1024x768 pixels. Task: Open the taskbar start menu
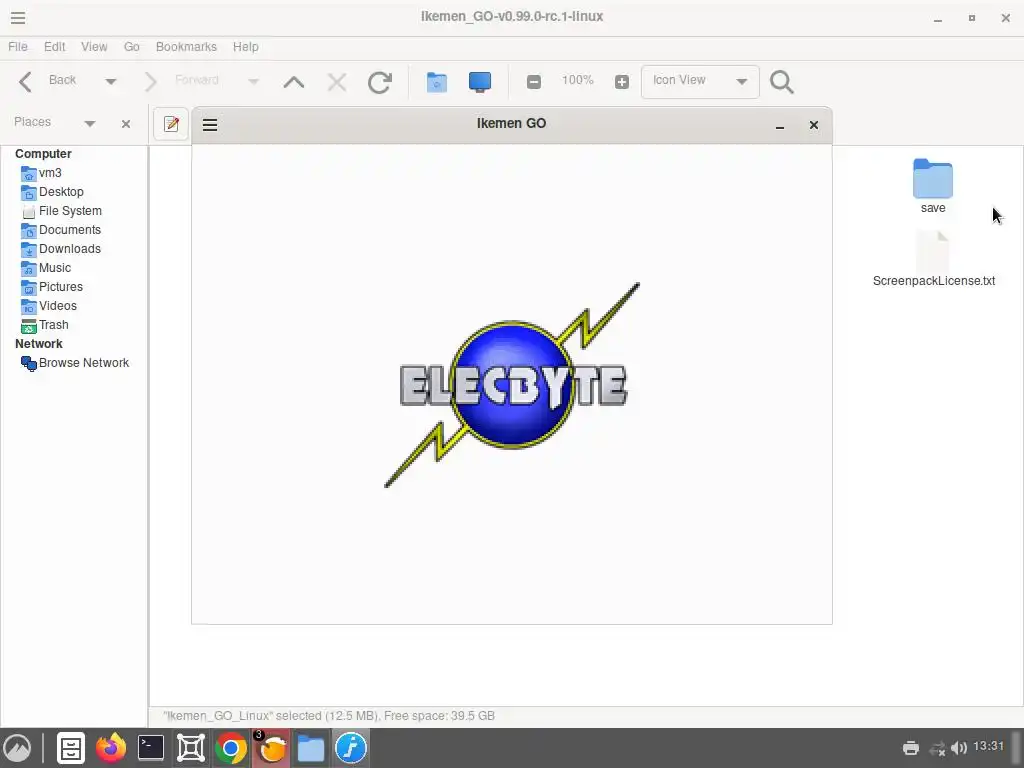click(x=18, y=748)
